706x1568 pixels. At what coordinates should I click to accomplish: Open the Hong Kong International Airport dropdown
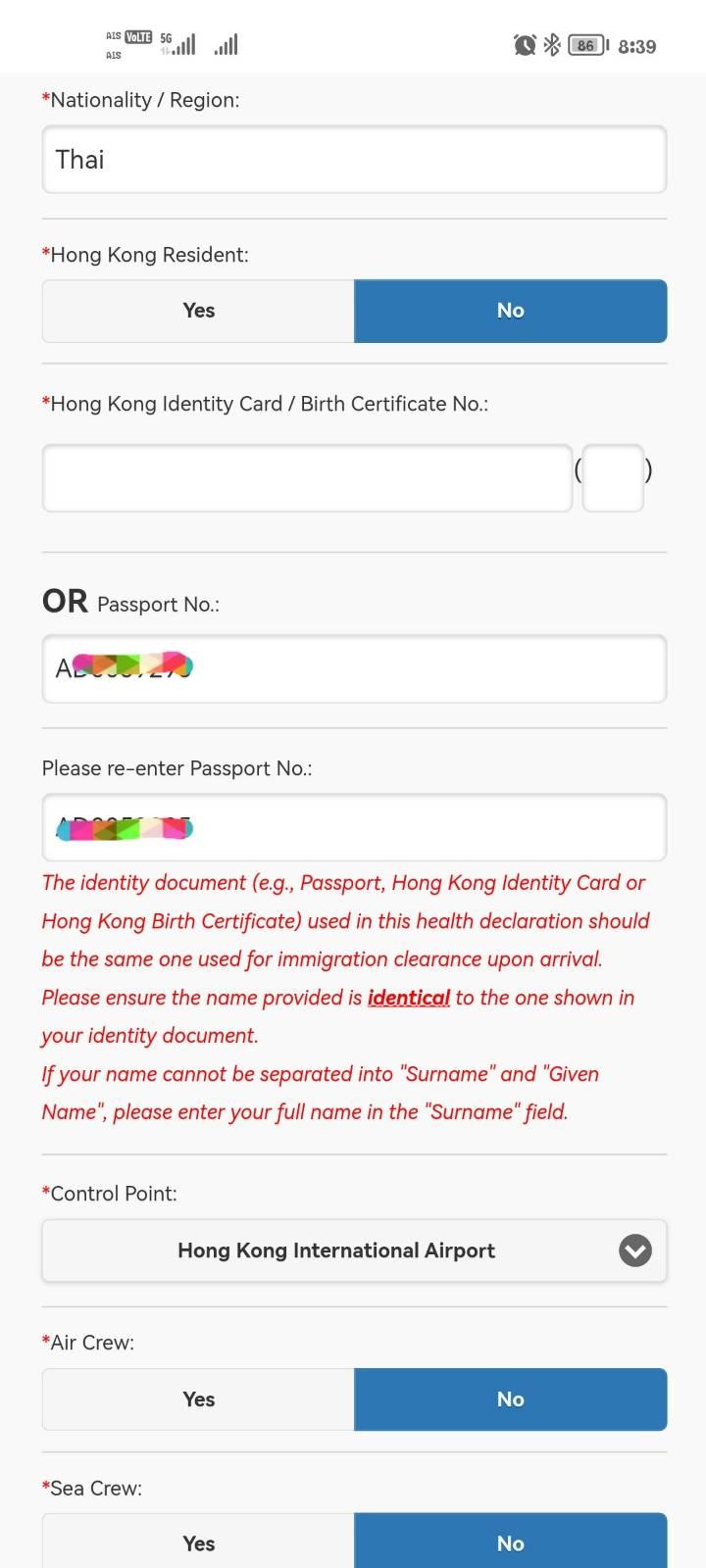[354, 1250]
